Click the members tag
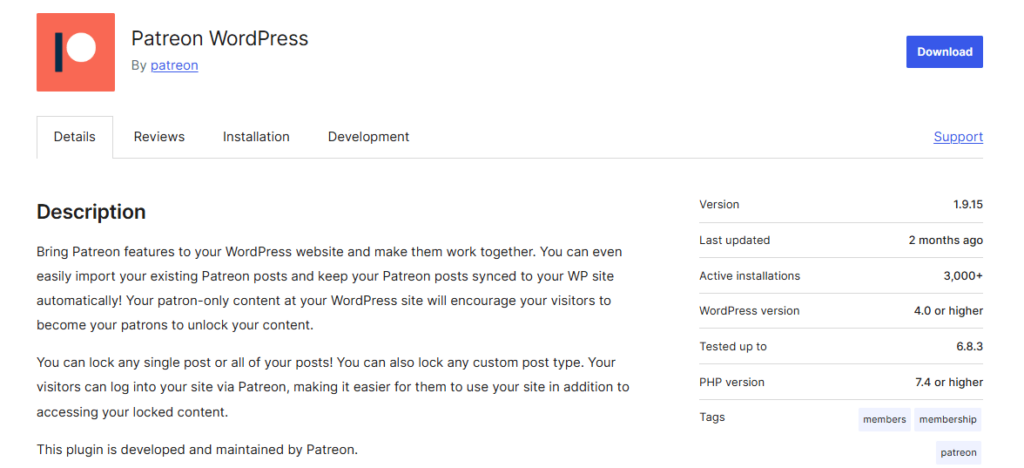This screenshot has height=468, width=1024. pyautogui.click(x=884, y=420)
